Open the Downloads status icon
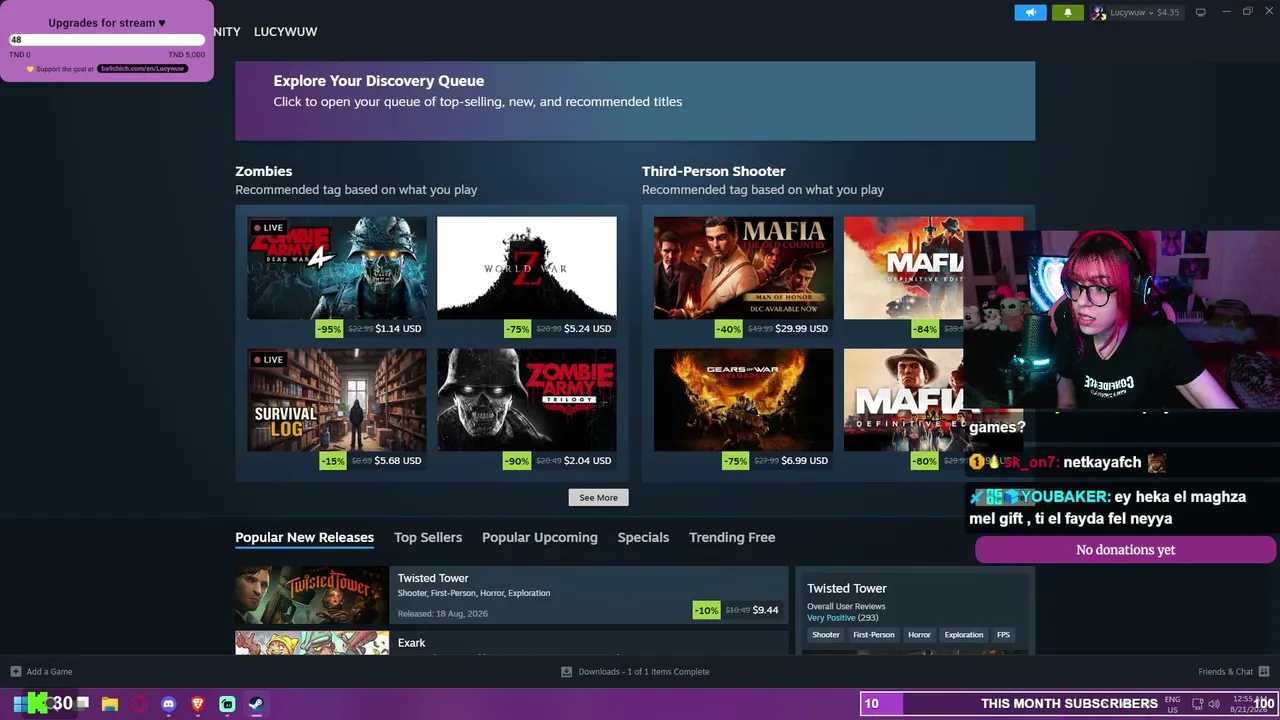 coord(566,672)
